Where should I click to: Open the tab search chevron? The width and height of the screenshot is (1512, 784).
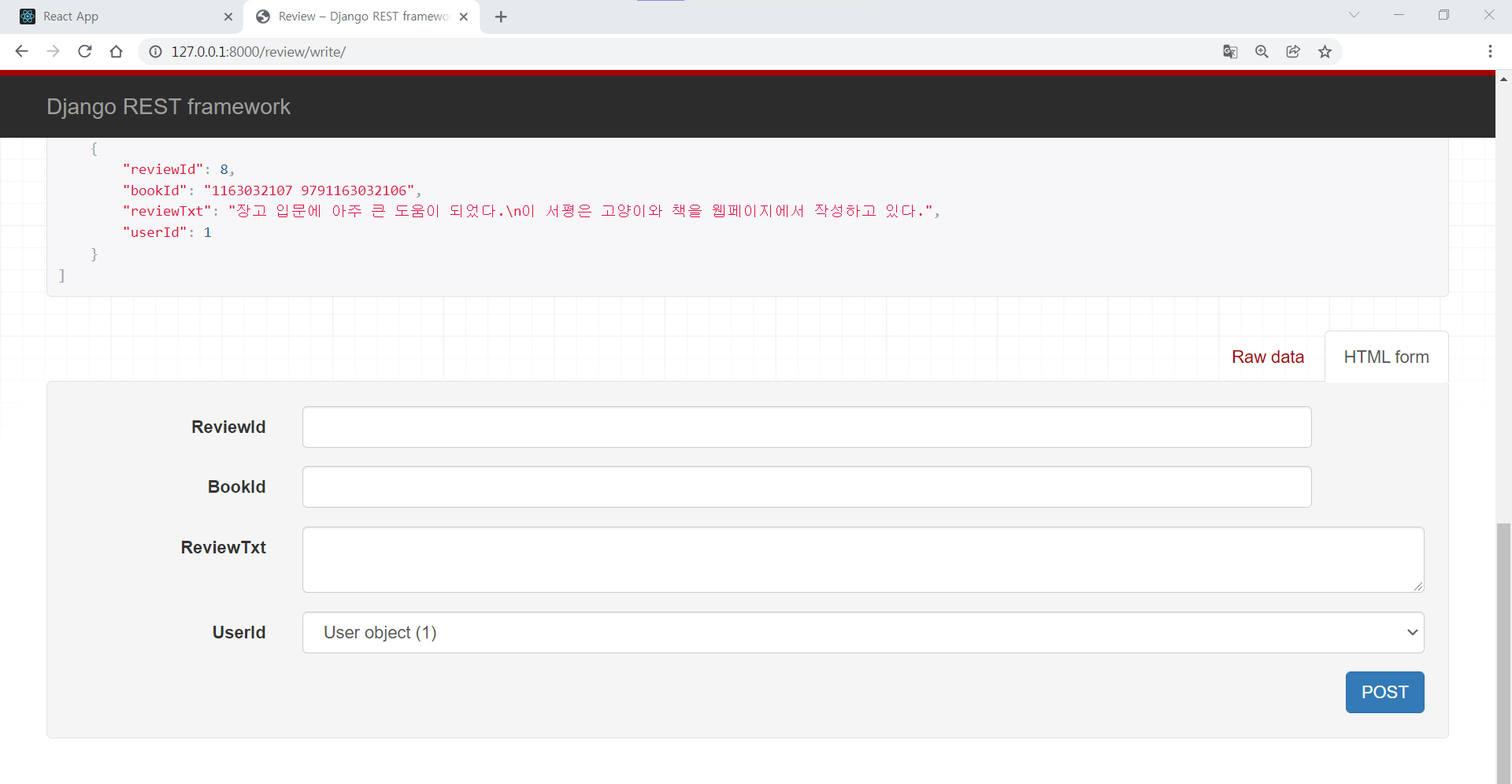1354,15
